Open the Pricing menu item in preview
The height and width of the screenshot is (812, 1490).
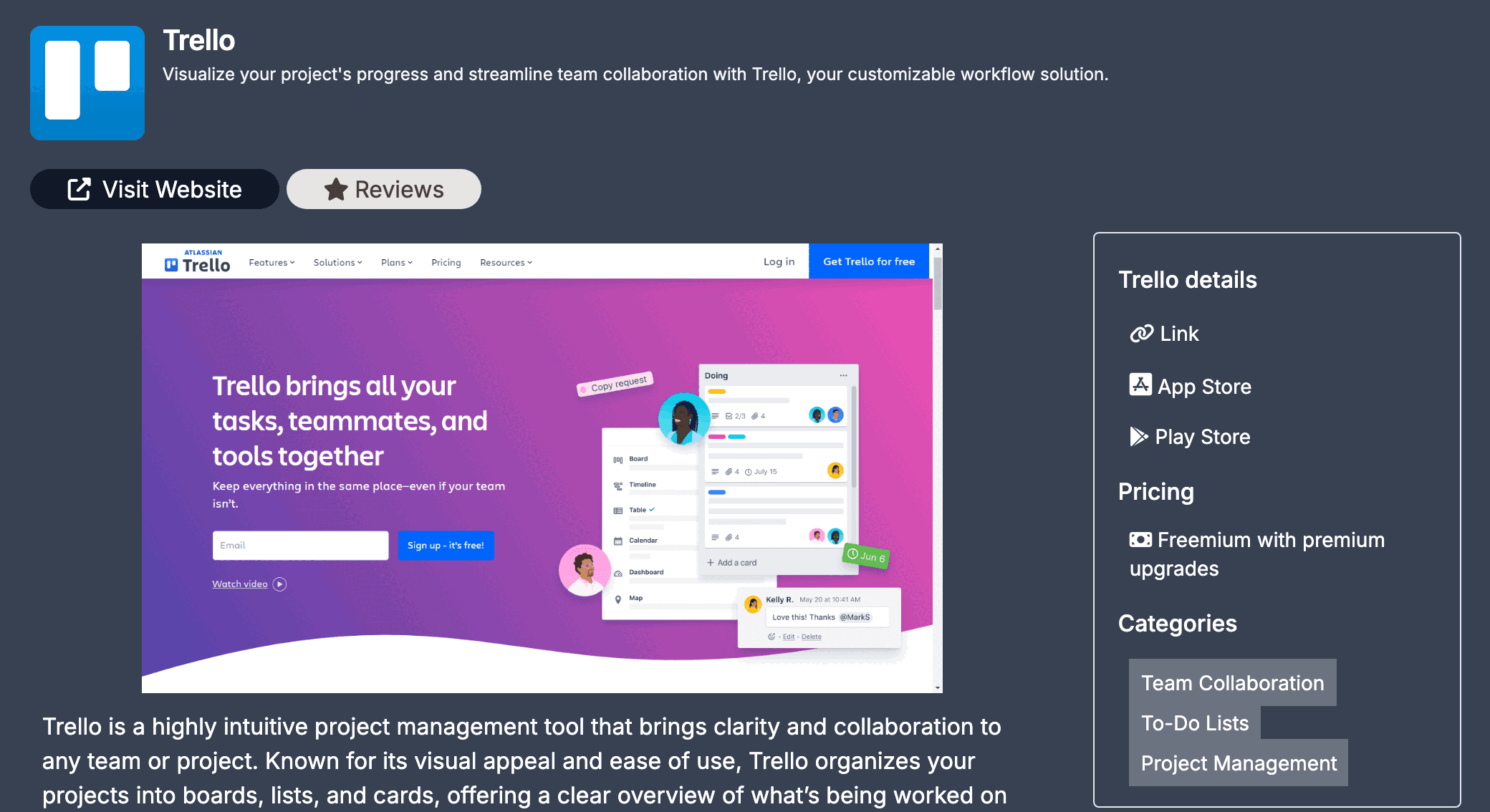[446, 263]
